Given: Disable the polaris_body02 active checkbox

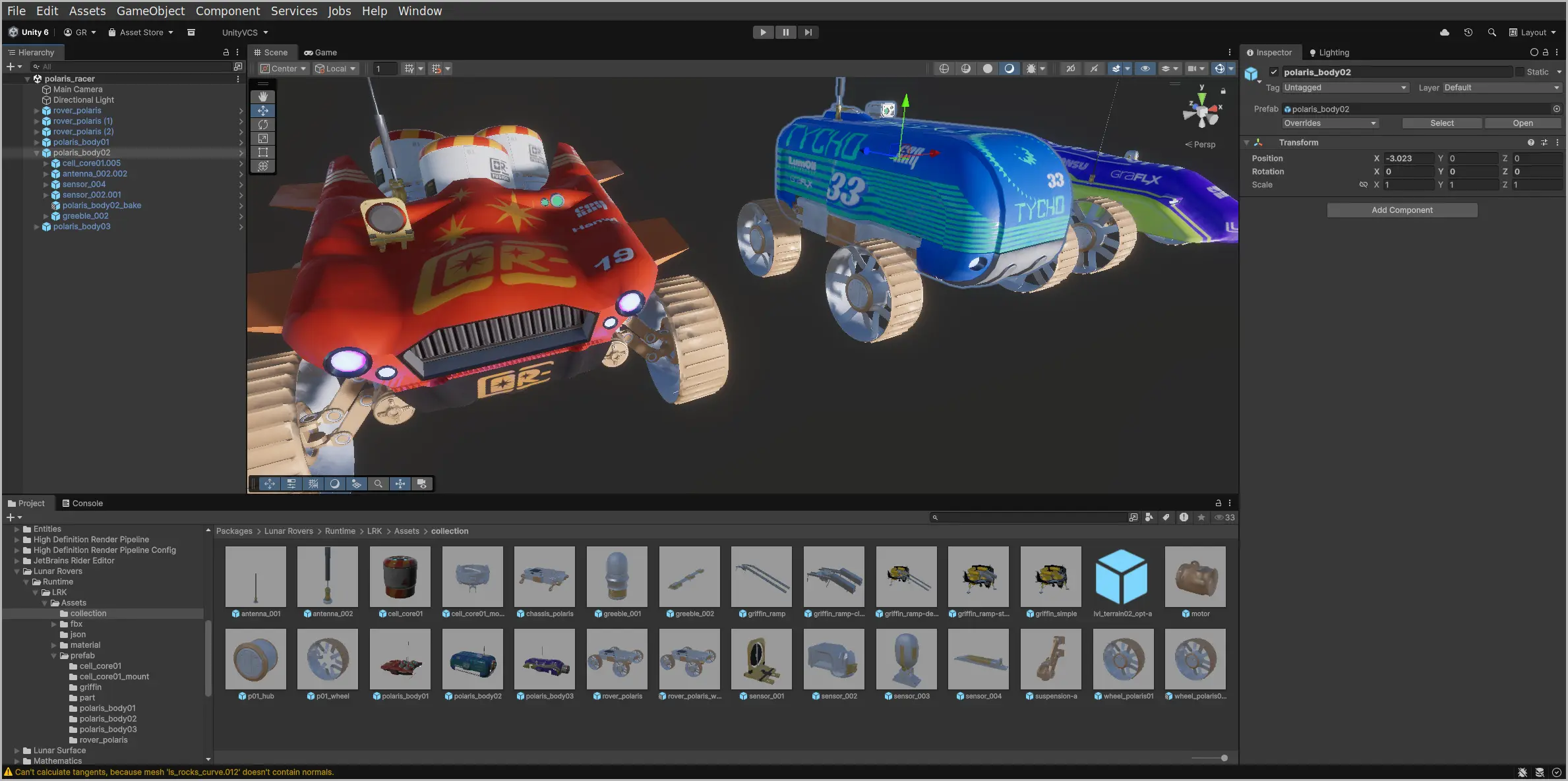Looking at the screenshot, I should 1275,72.
